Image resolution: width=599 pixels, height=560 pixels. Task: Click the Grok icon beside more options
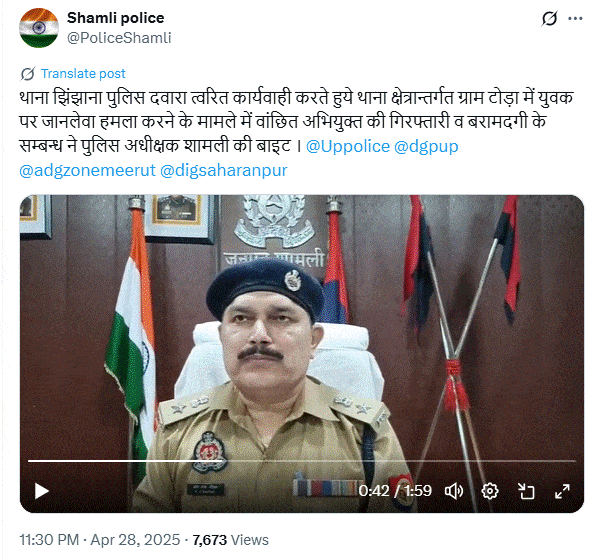coord(549,18)
